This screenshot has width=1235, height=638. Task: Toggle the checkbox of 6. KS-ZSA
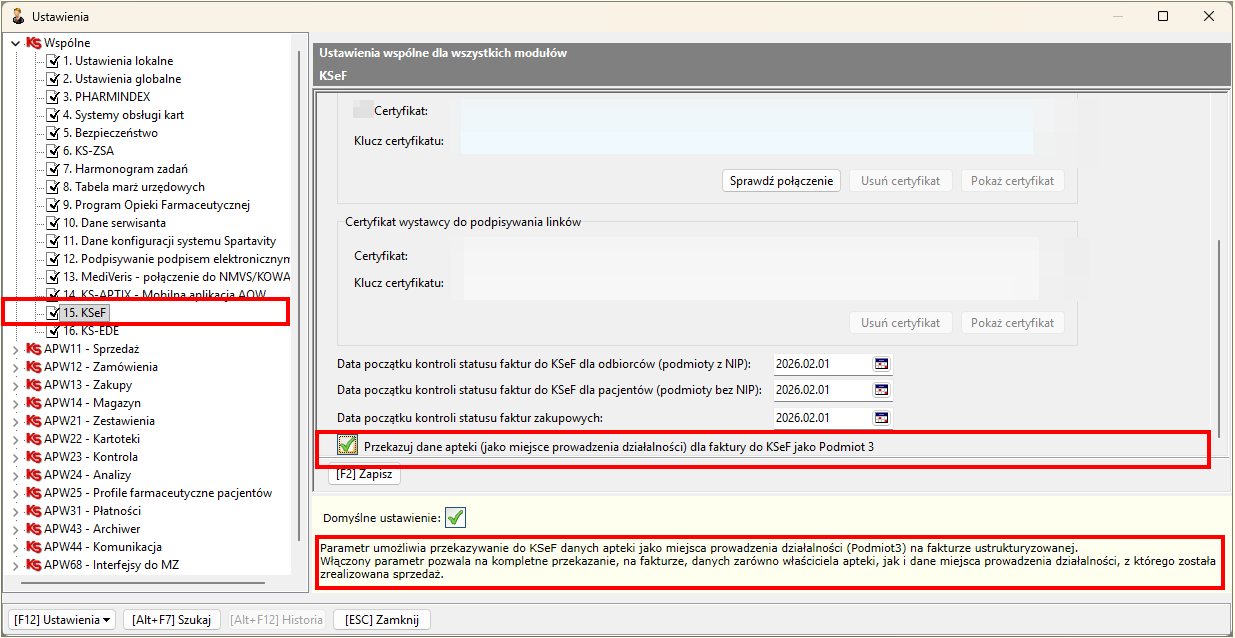click(x=53, y=151)
